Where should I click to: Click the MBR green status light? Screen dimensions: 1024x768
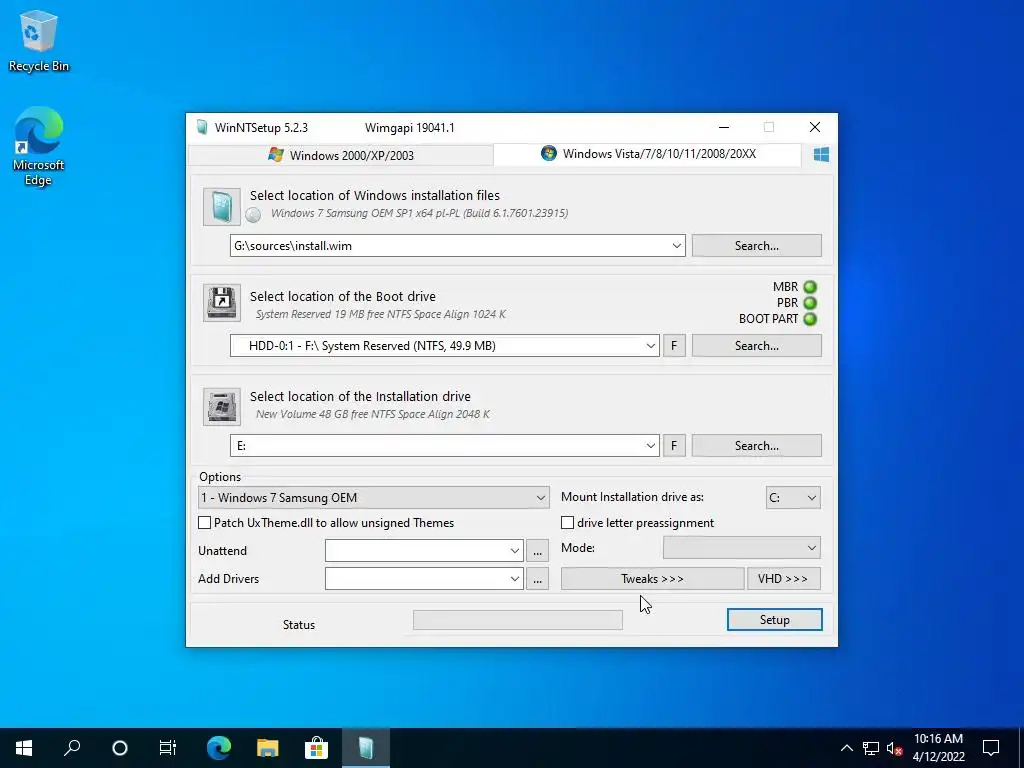810,287
